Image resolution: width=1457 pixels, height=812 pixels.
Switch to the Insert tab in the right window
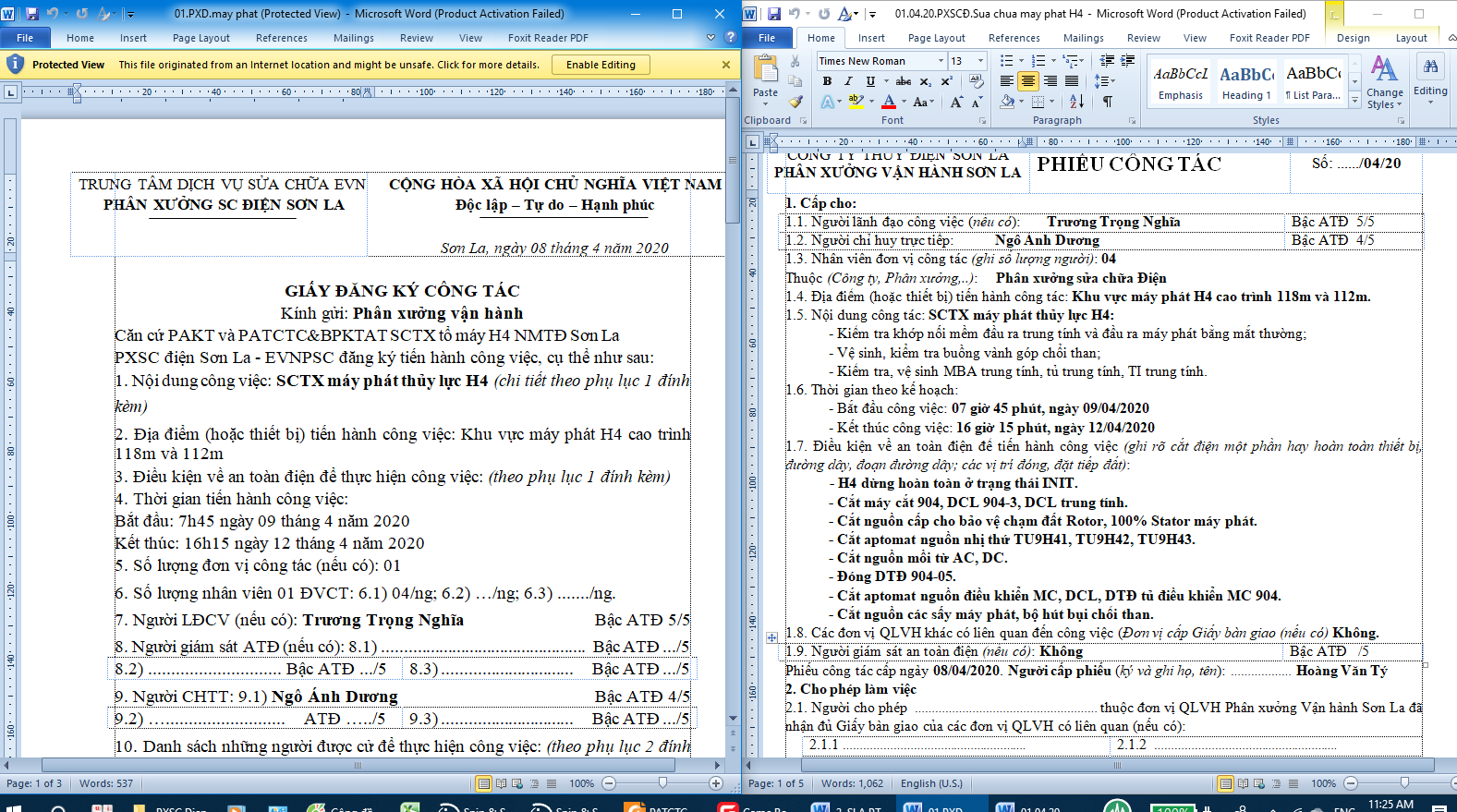(x=871, y=38)
